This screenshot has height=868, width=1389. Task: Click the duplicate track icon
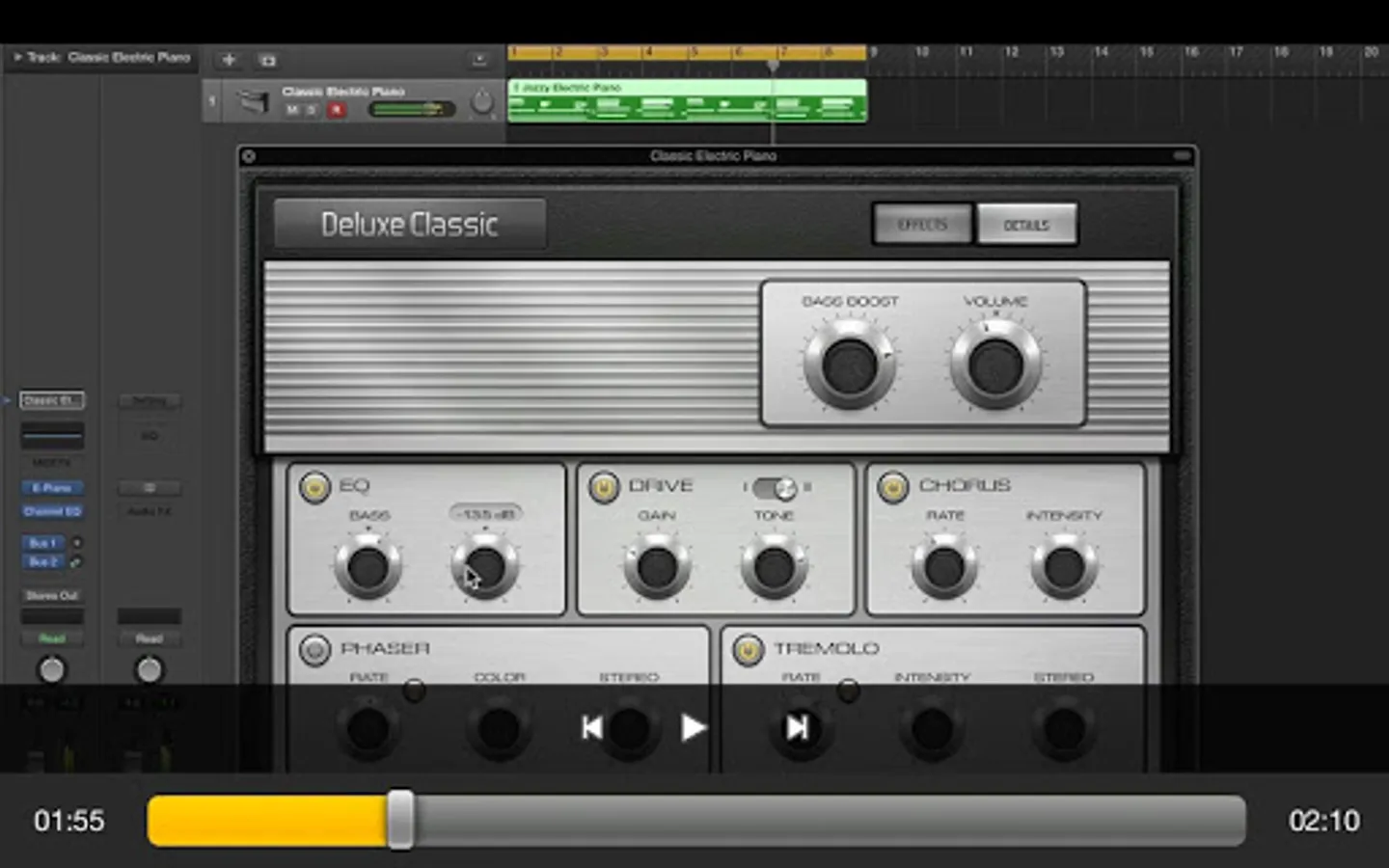click(268, 60)
